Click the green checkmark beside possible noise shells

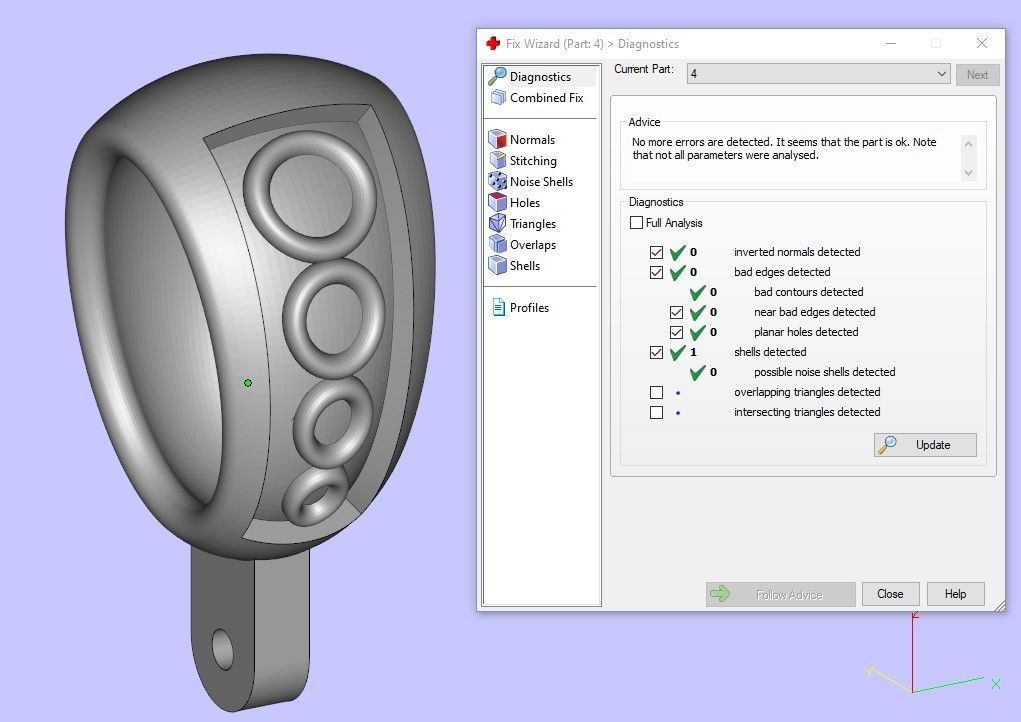point(697,372)
